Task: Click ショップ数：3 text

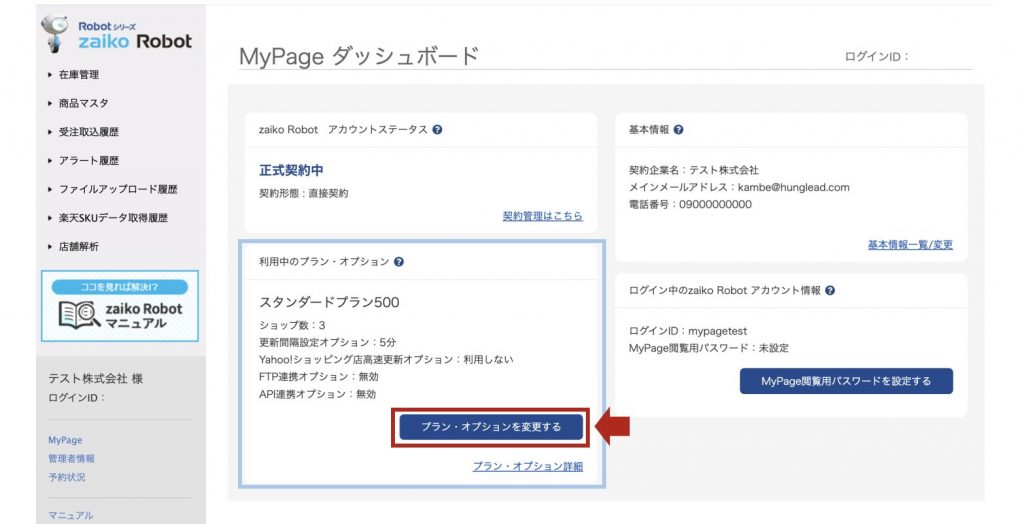Action: (x=292, y=325)
